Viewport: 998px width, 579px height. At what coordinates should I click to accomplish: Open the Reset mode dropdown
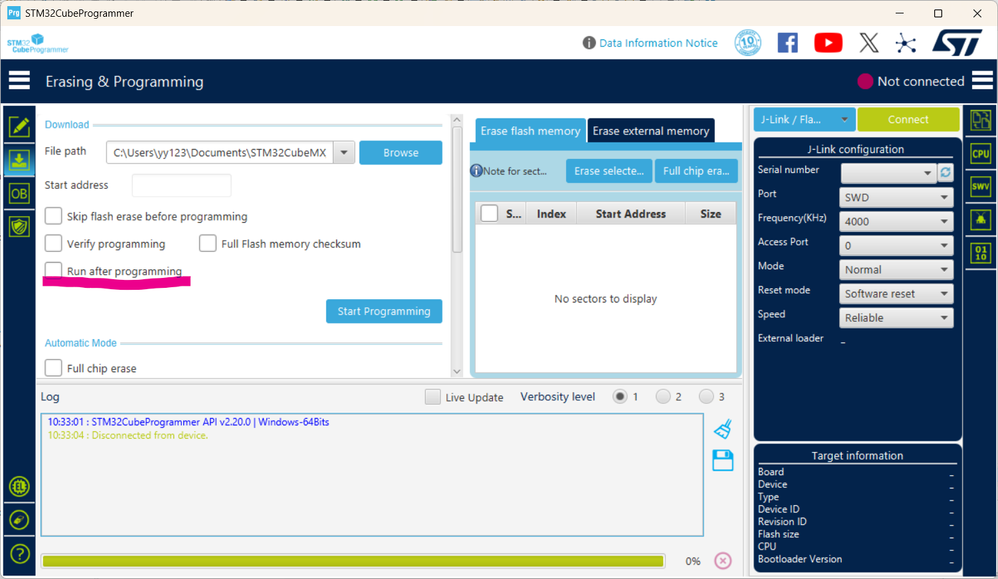point(896,294)
